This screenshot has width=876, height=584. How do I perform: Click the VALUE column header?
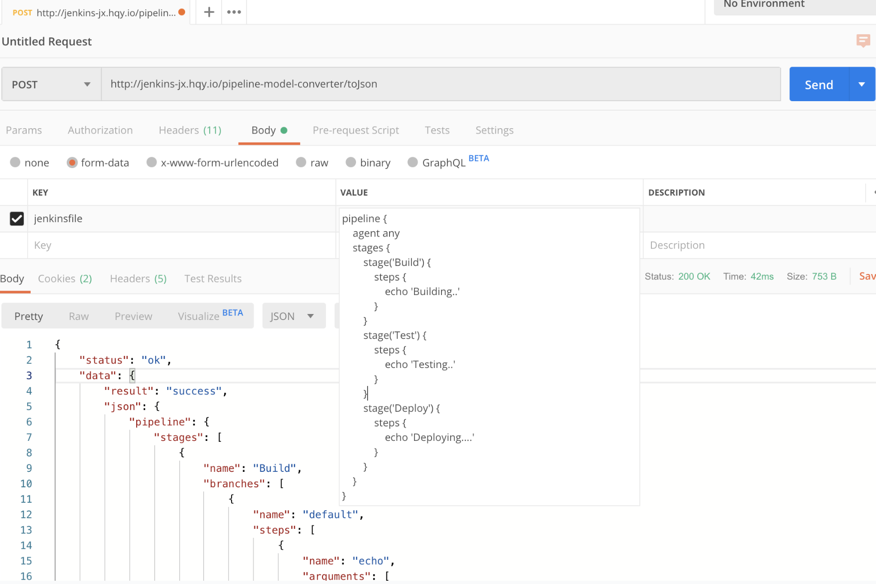coord(354,193)
